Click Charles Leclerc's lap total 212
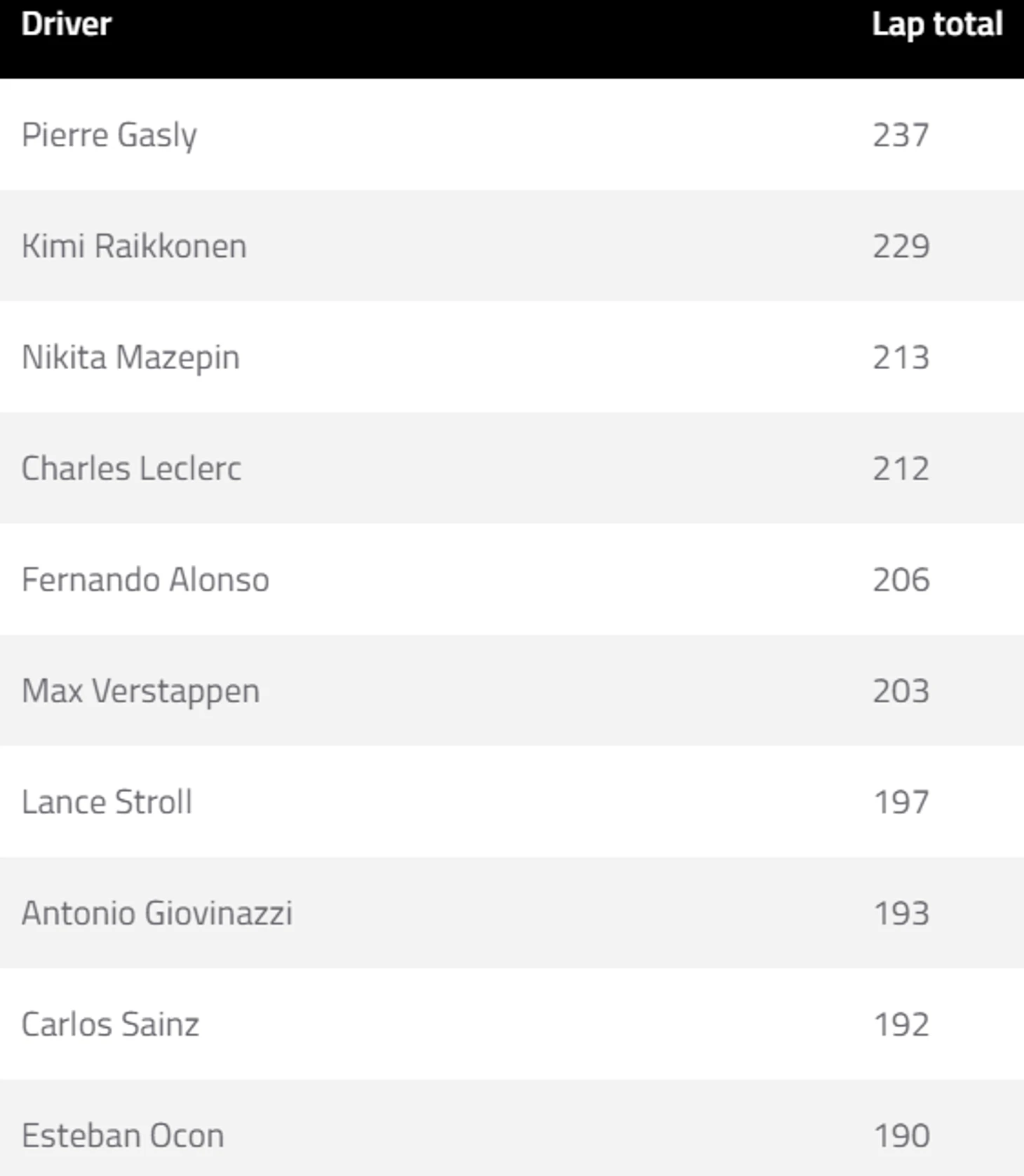Viewport: 1024px width, 1176px height. pos(901,469)
